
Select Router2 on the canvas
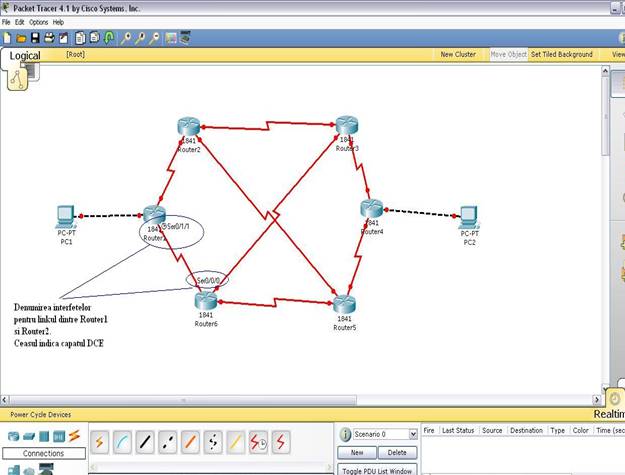pos(188,127)
